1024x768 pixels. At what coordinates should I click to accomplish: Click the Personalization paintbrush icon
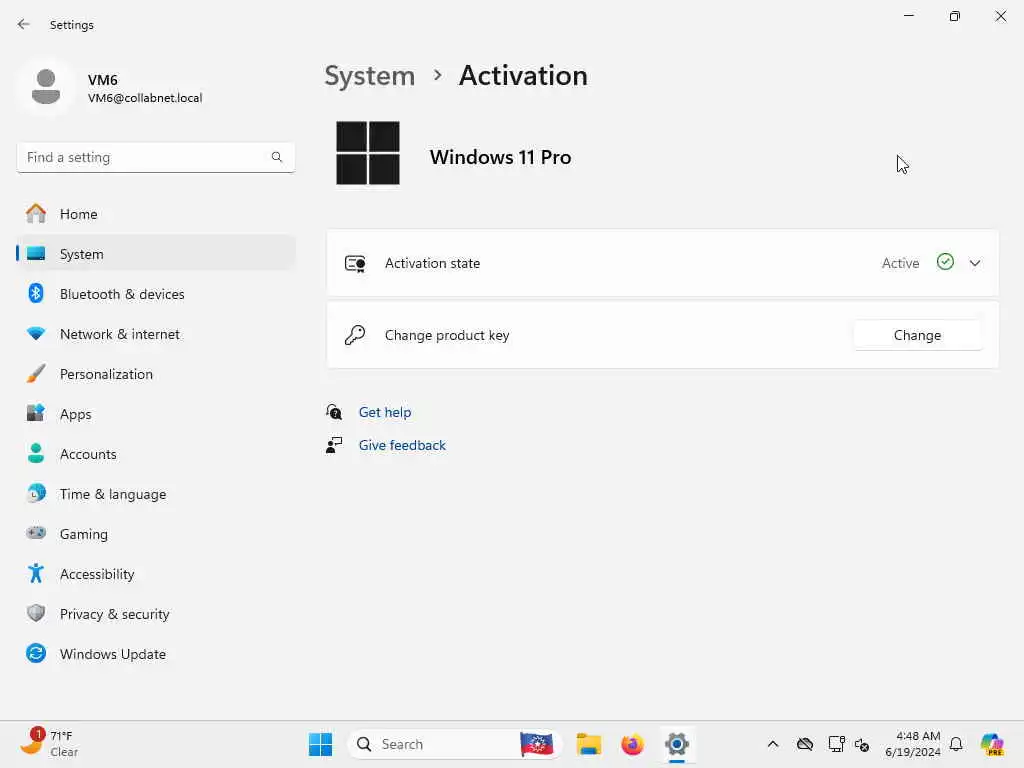(x=36, y=374)
